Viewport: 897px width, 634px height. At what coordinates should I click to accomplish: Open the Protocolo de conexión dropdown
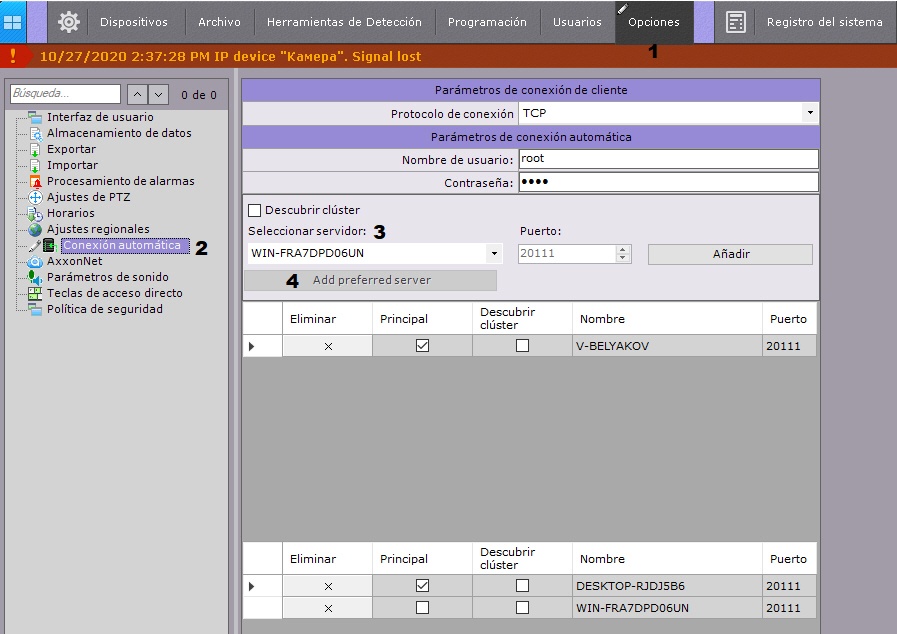pyautogui.click(x=809, y=114)
